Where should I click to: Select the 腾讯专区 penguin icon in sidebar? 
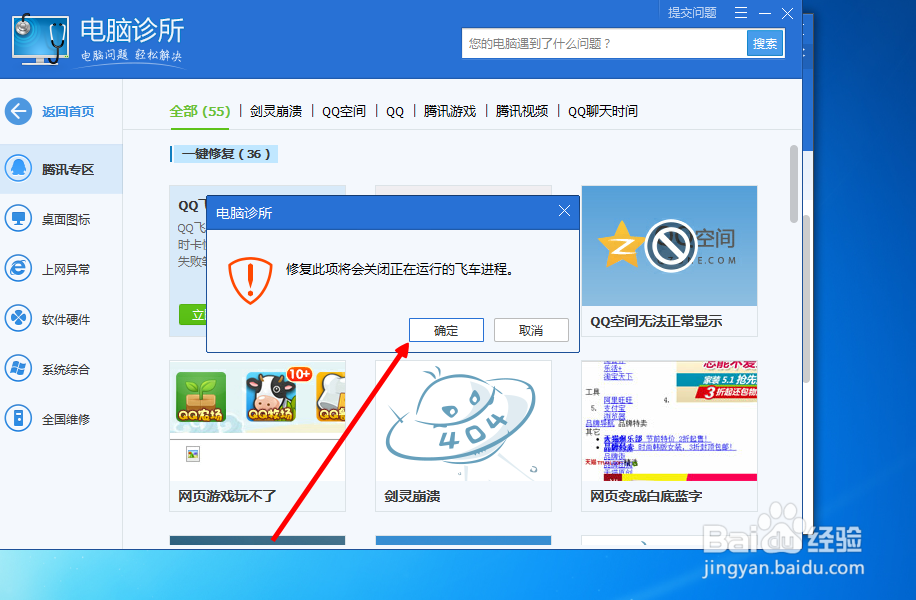point(19,169)
